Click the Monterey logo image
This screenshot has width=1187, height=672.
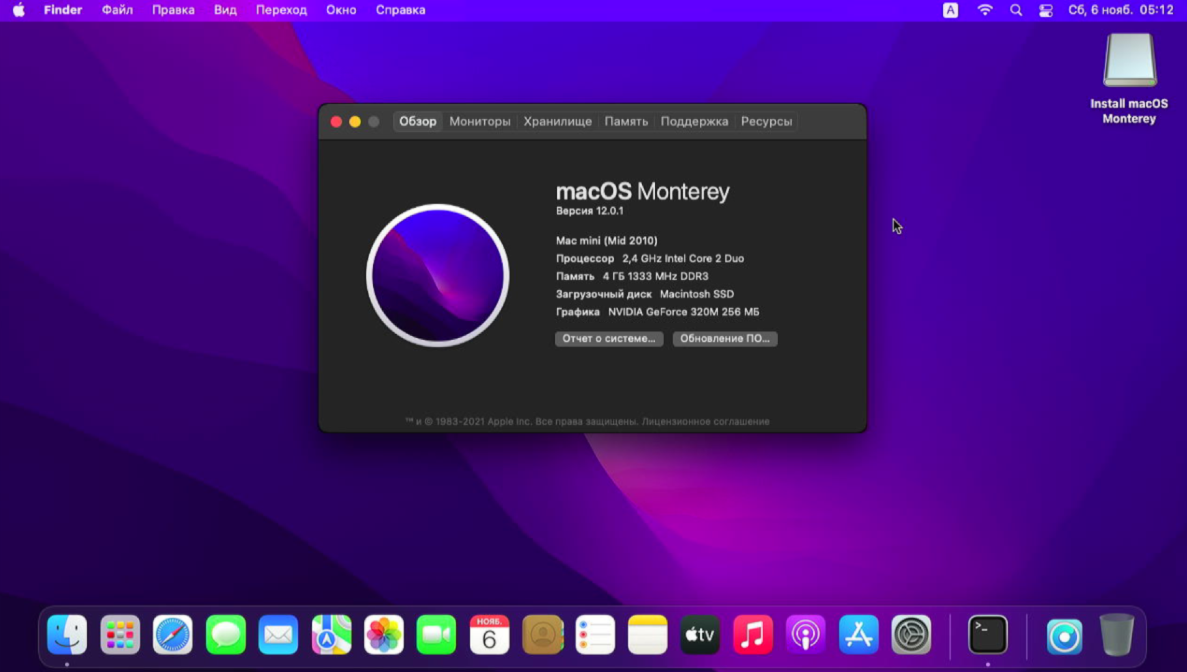point(438,275)
